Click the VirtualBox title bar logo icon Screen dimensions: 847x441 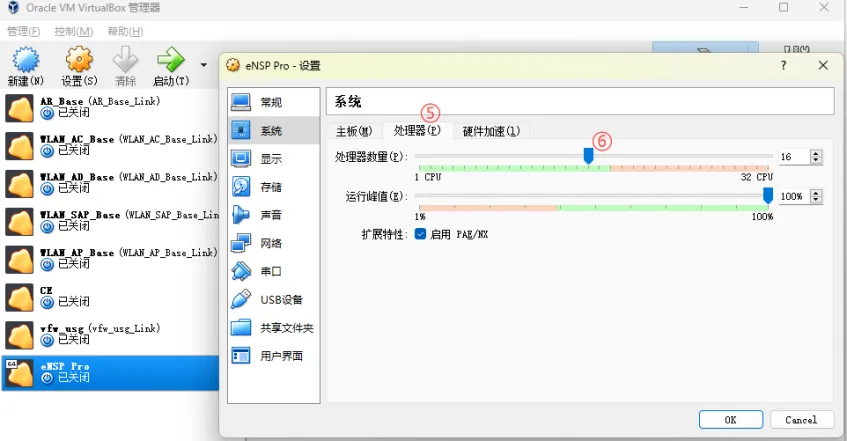(x=14, y=8)
